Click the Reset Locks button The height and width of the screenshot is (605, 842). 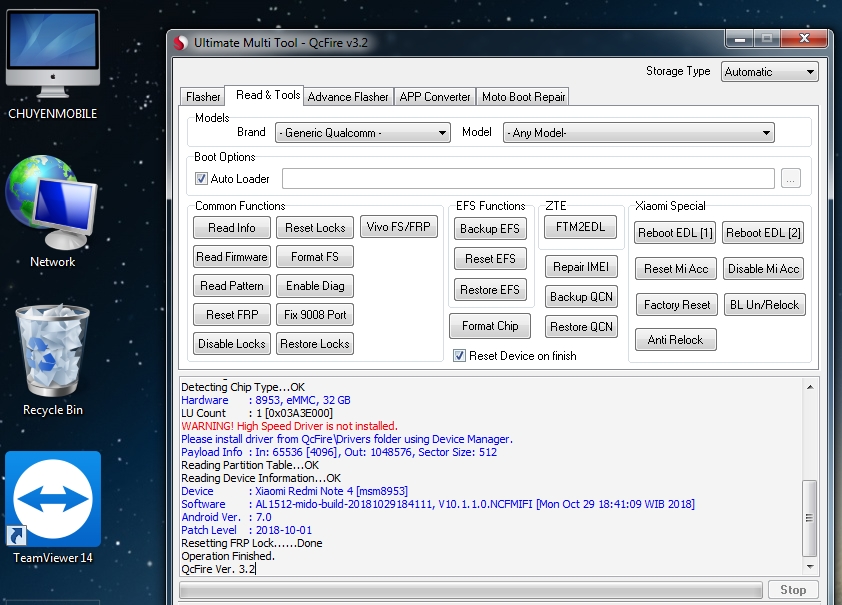click(315, 228)
